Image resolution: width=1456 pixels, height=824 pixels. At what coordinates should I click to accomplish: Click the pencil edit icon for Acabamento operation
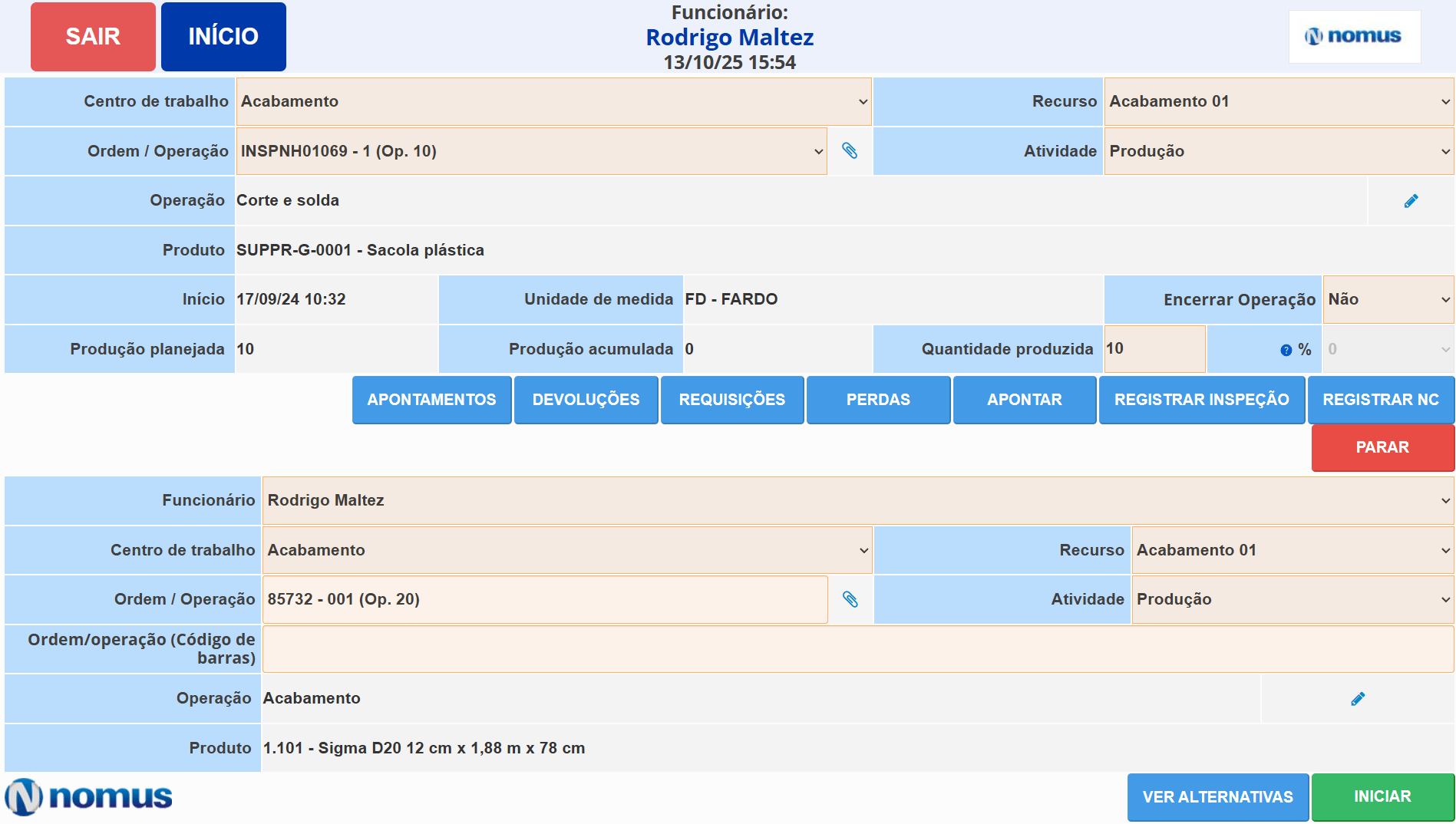[1358, 699]
